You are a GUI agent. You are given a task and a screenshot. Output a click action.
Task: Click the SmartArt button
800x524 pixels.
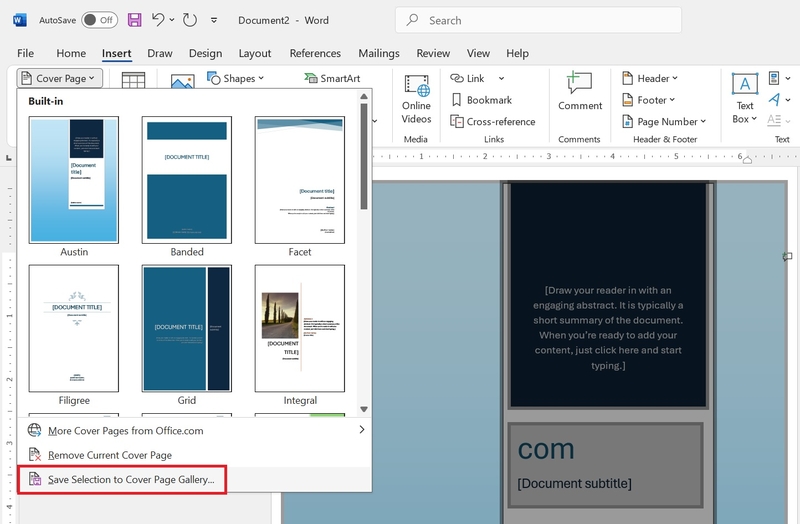(332, 78)
